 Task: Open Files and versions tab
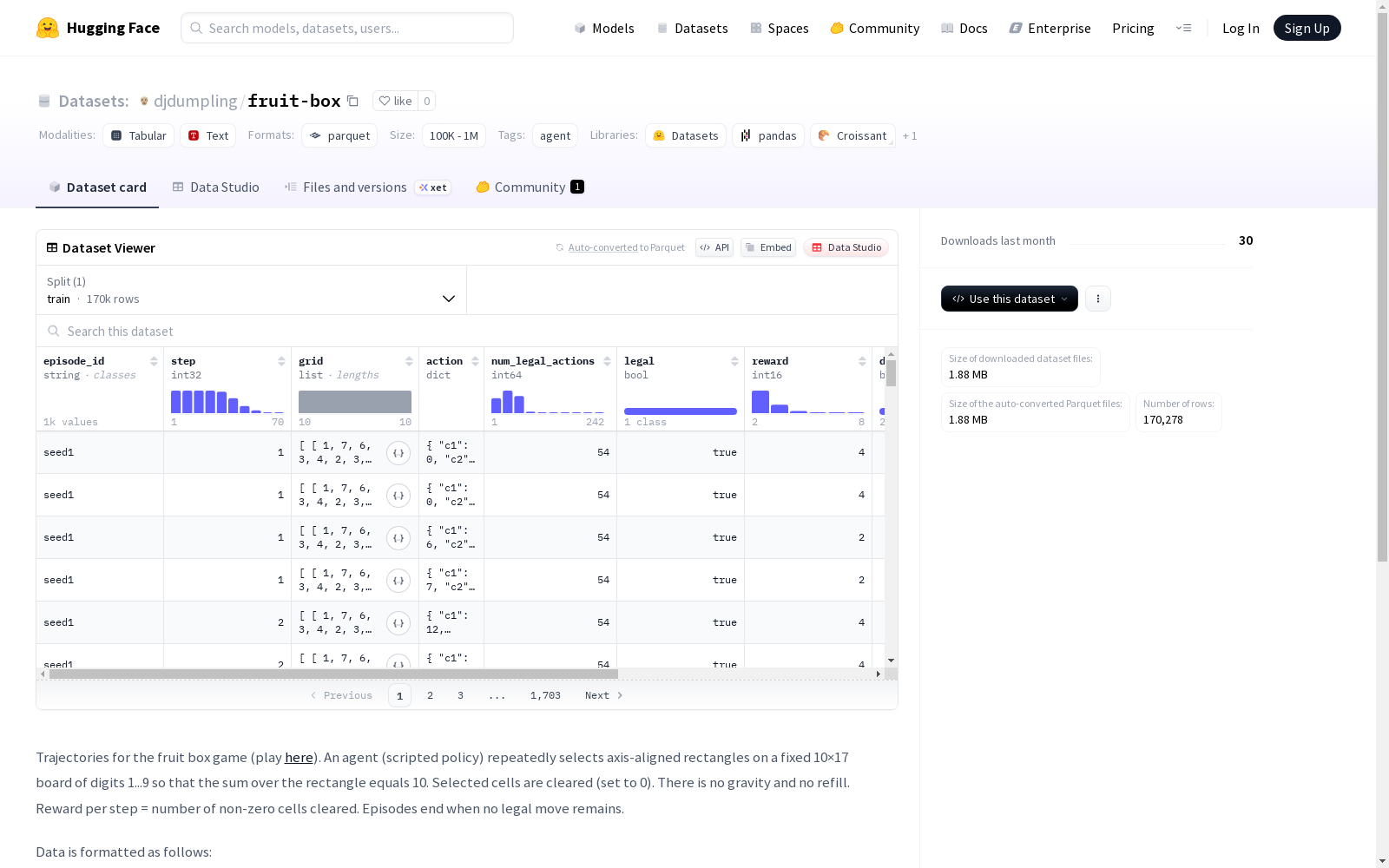pos(367,187)
